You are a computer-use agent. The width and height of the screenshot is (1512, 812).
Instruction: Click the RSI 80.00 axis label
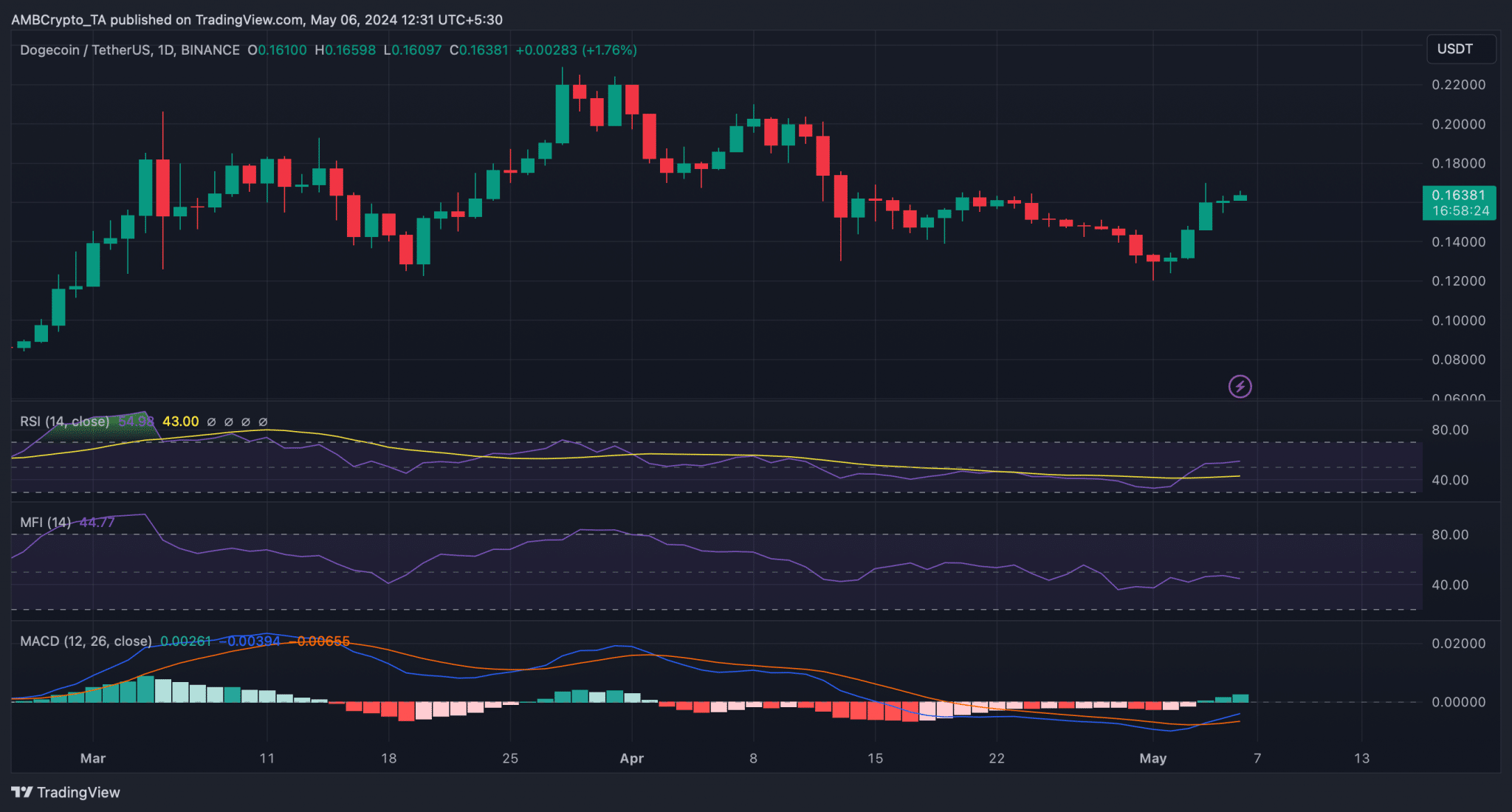[1450, 430]
